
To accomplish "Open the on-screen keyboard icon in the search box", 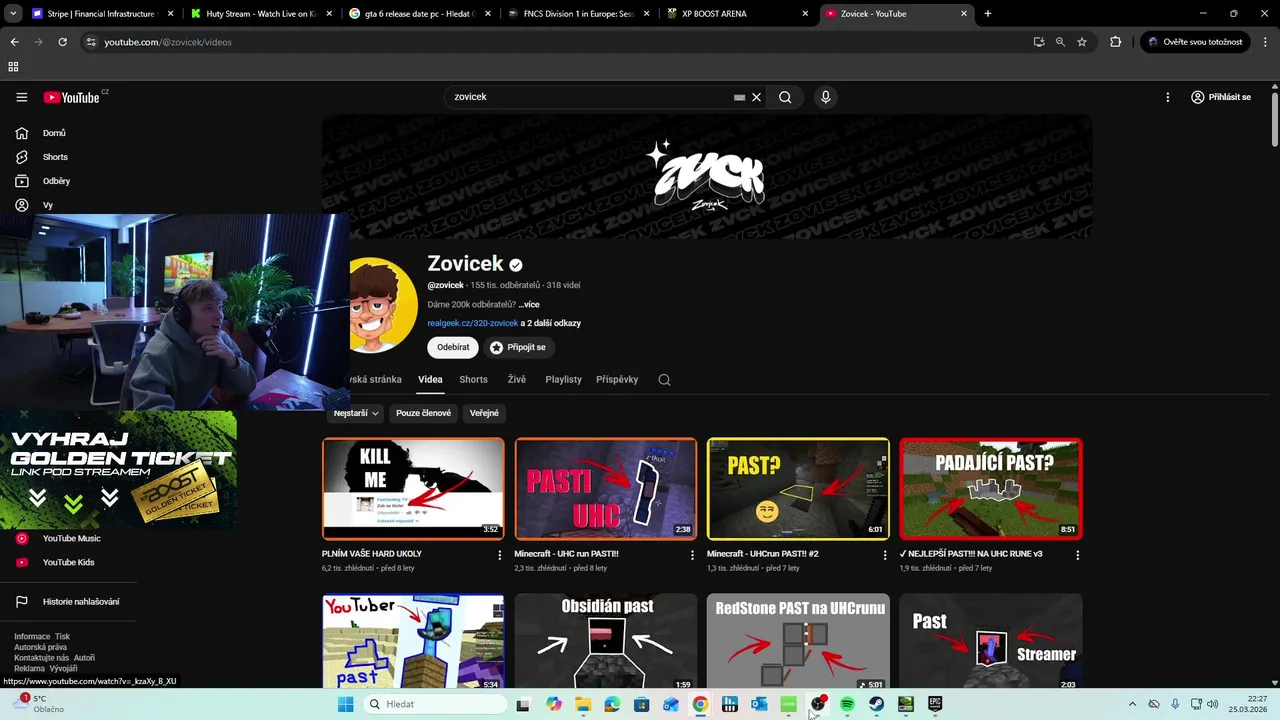I will [x=739, y=97].
